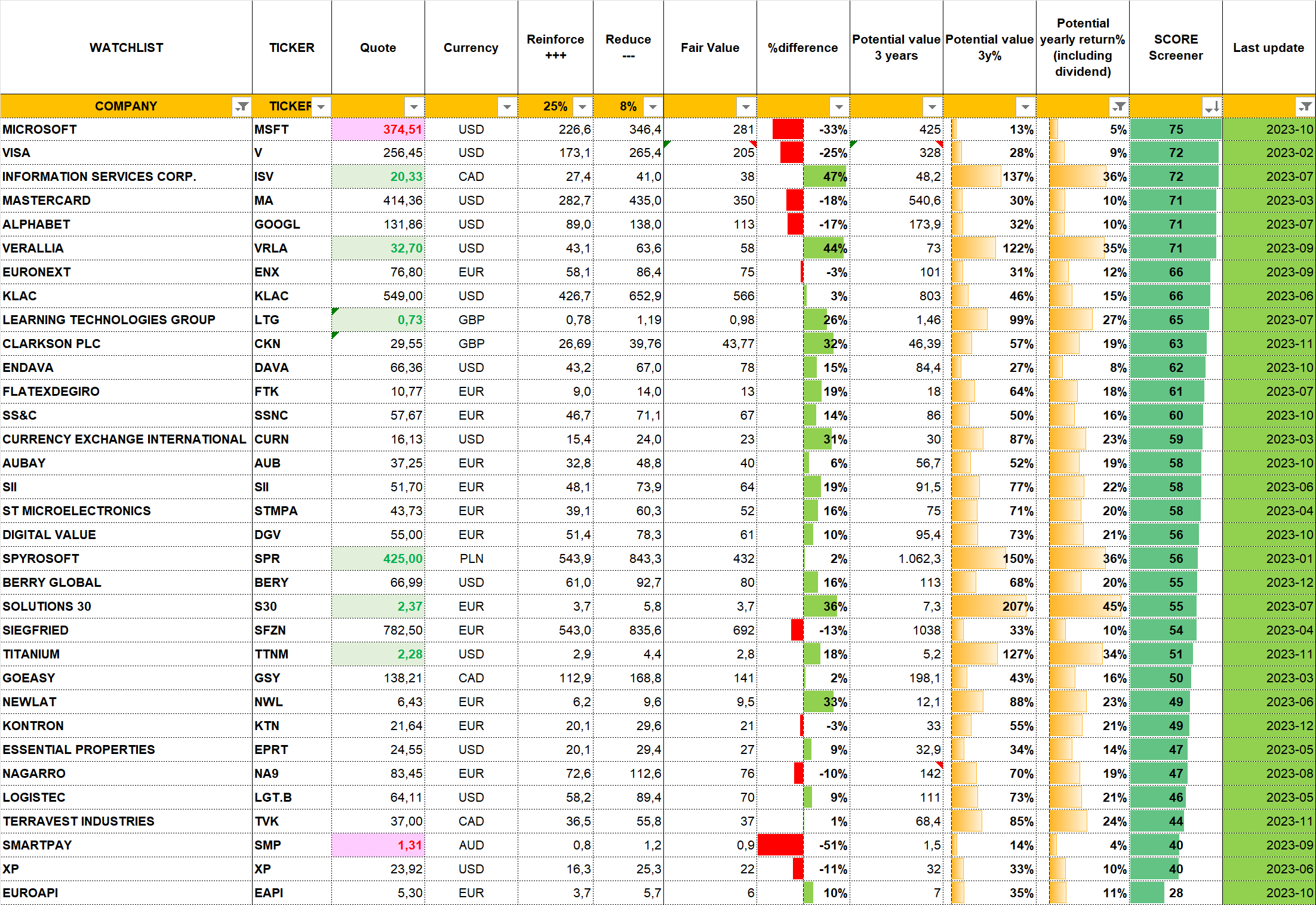Open the %difference column filter dropdown

pos(839,107)
